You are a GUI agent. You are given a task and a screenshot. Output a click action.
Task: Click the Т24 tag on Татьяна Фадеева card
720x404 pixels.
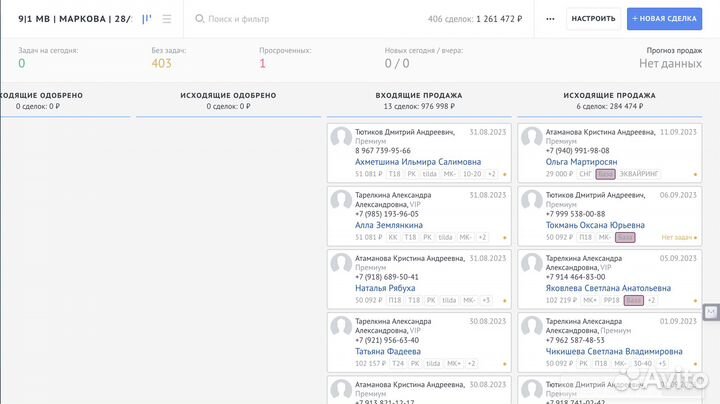coord(398,364)
